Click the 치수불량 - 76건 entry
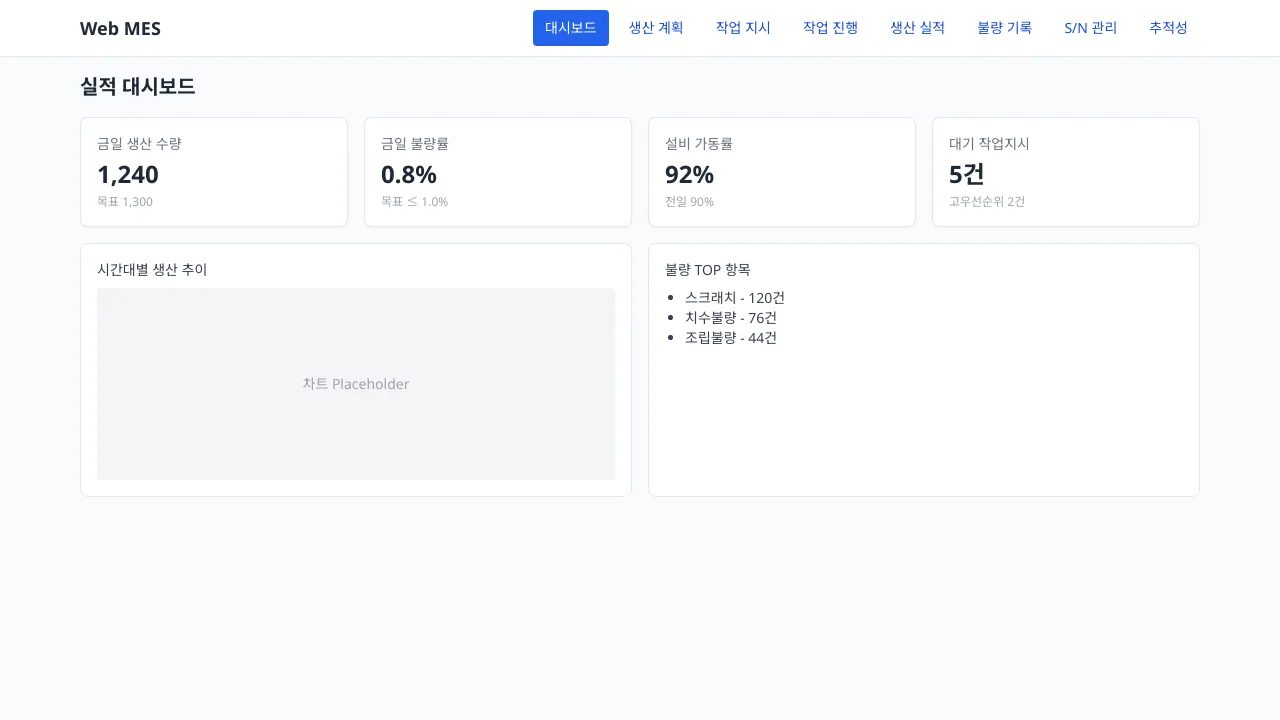 pyautogui.click(x=730, y=318)
